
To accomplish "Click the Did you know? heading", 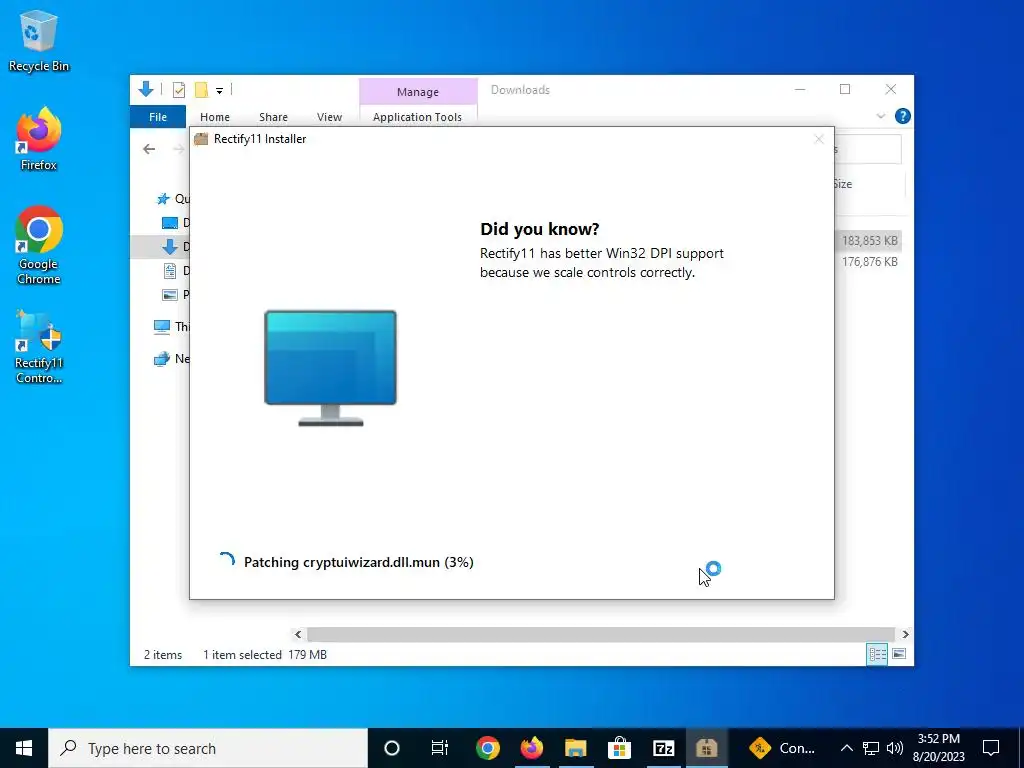I will pyautogui.click(x=539, y=229).
